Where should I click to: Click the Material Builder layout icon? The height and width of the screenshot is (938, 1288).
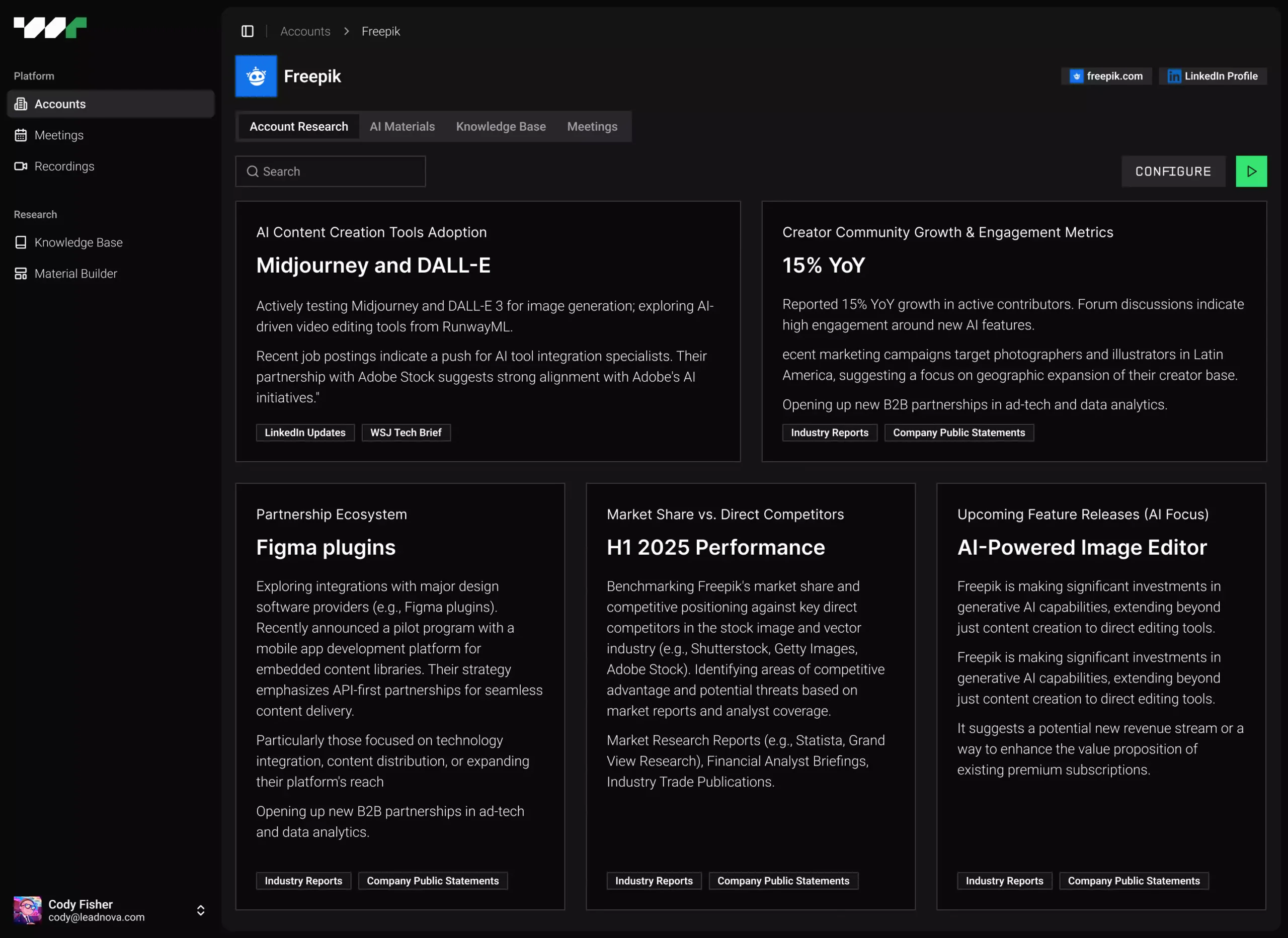click(x=21, y=274)
